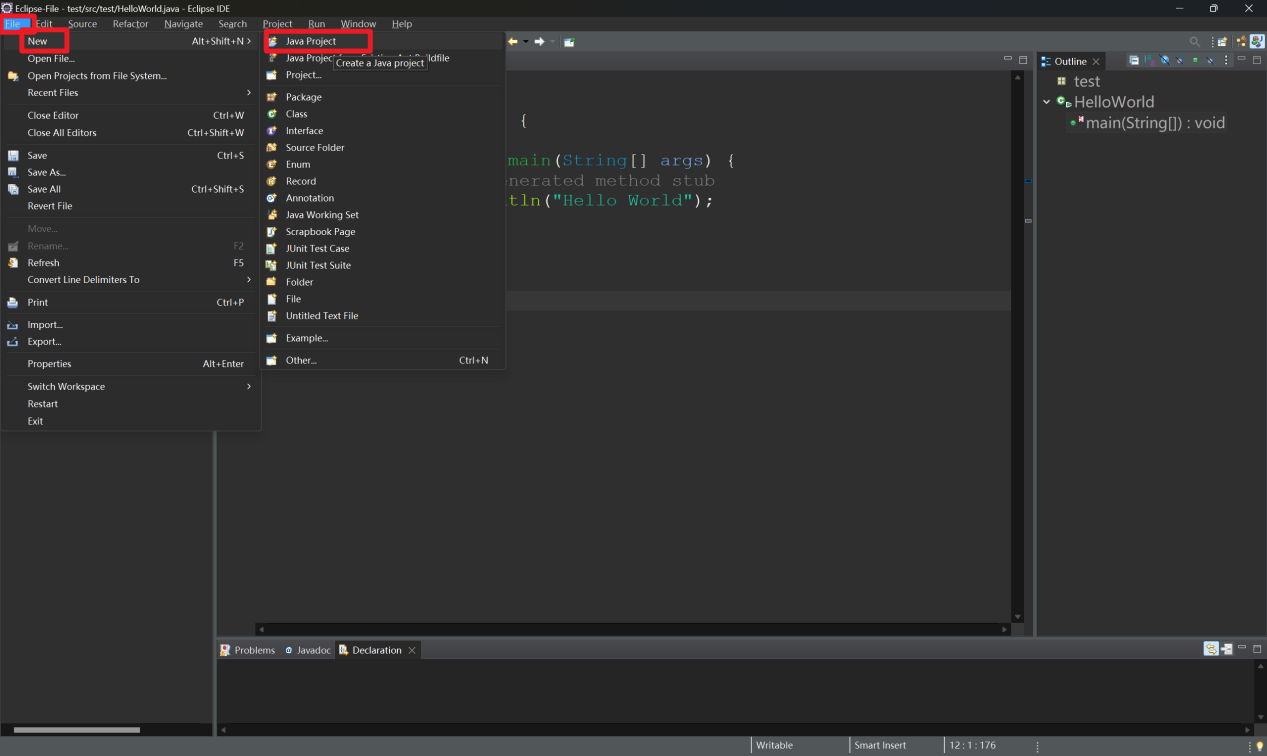Toggle alphabetical Sort in Outline view
The height and width of the screenshot is (756, 1267).
click(x=1149, y=60)
